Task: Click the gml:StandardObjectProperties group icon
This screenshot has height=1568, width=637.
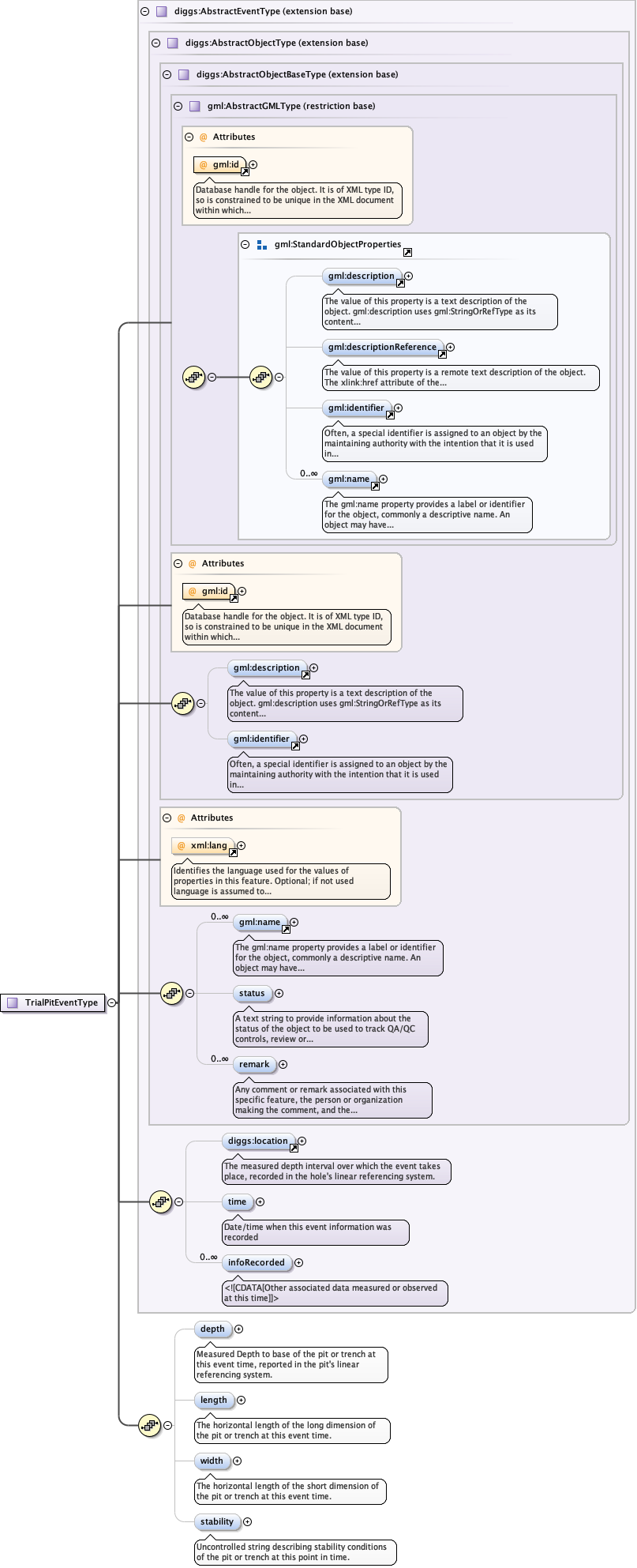Action: point(262,245)
